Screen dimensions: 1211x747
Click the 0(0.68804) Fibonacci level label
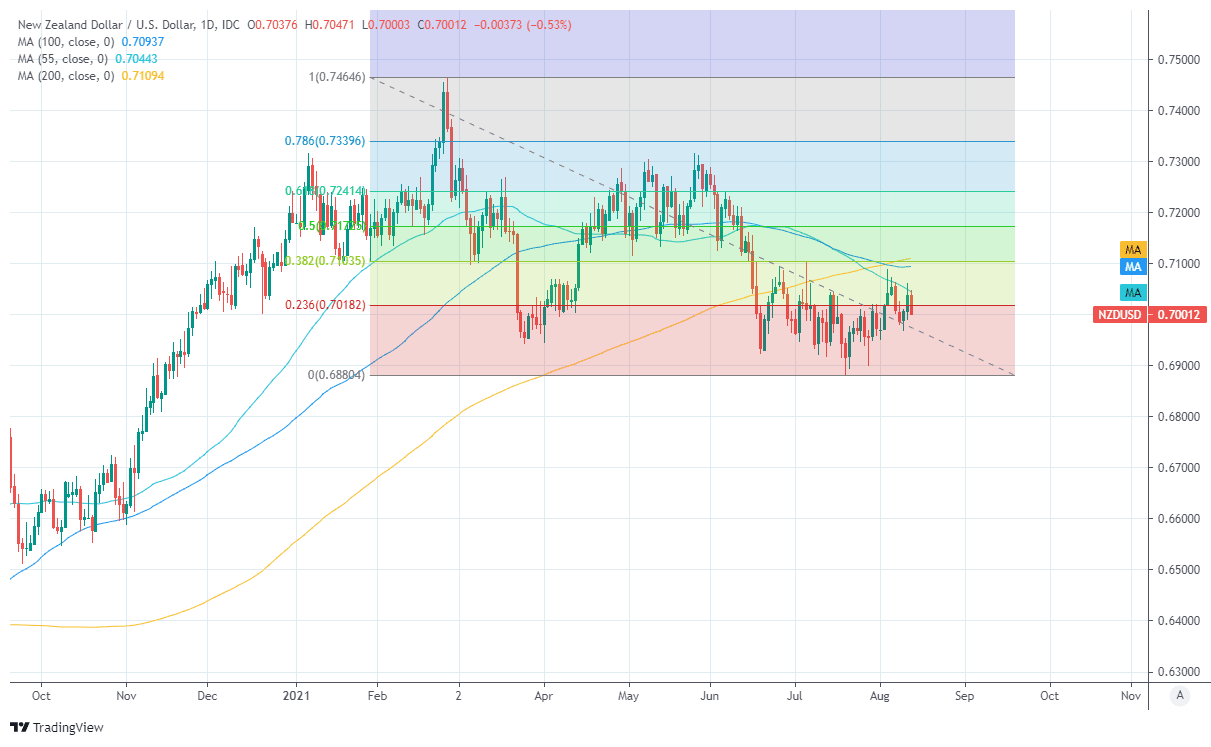click(x=337, y=375)
